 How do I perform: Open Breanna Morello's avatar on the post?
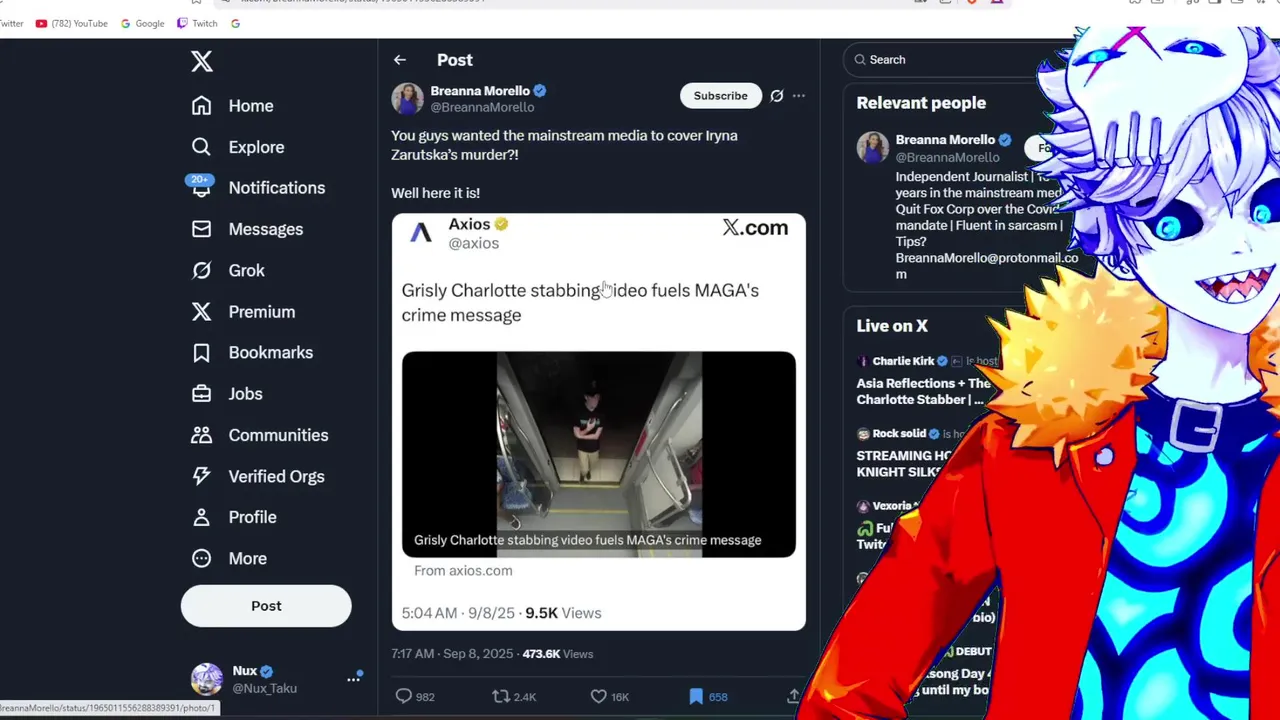407,99
